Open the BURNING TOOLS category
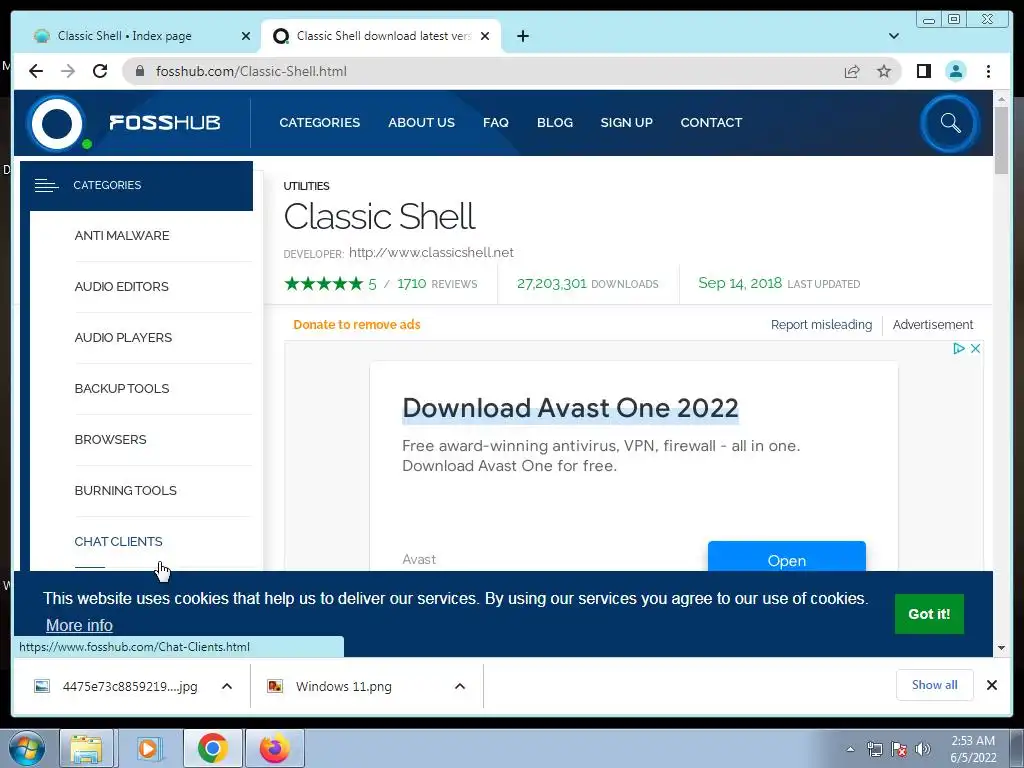The image size is (1024, 768). [x=125, y=490]
